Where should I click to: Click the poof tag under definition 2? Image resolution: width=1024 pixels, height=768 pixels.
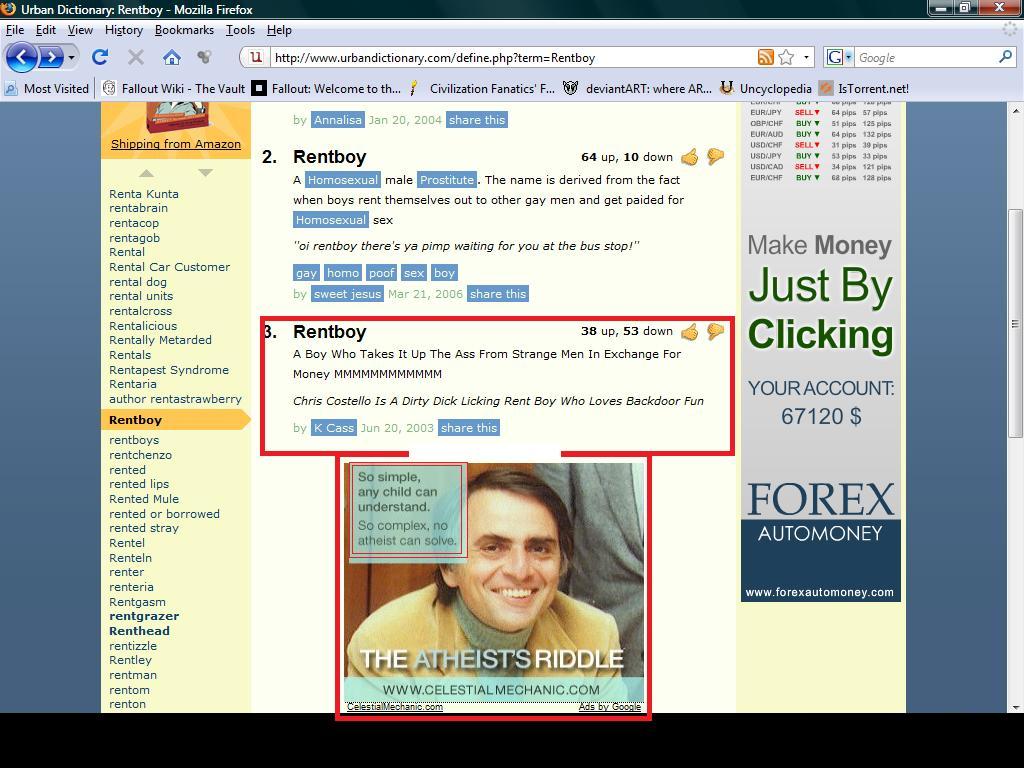381,273
